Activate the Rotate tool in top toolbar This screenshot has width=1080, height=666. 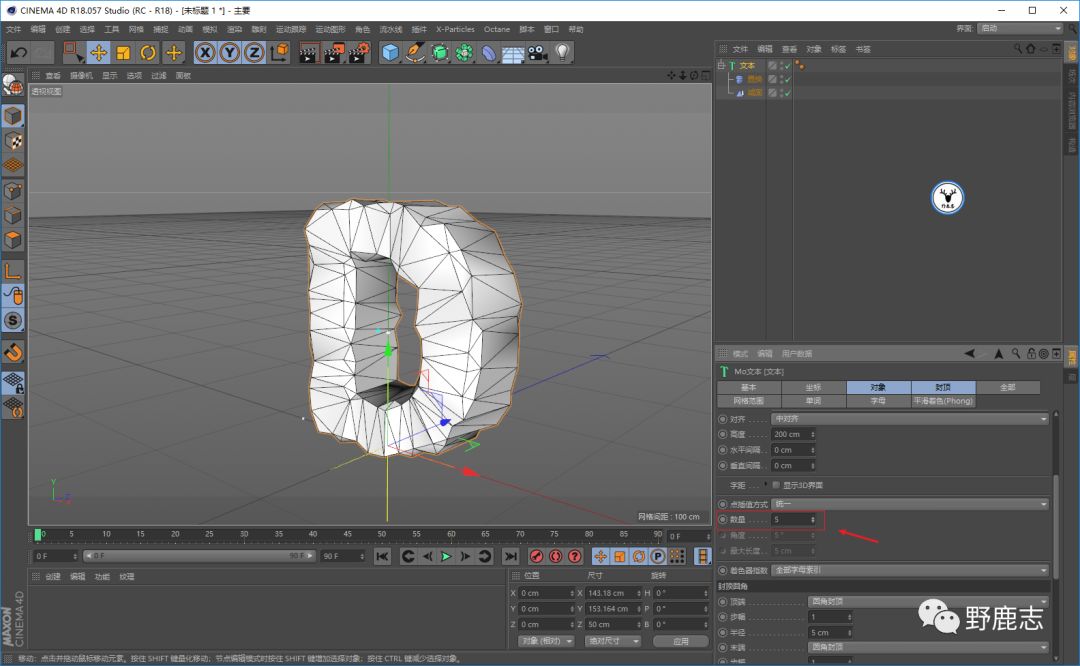point(148,53)
